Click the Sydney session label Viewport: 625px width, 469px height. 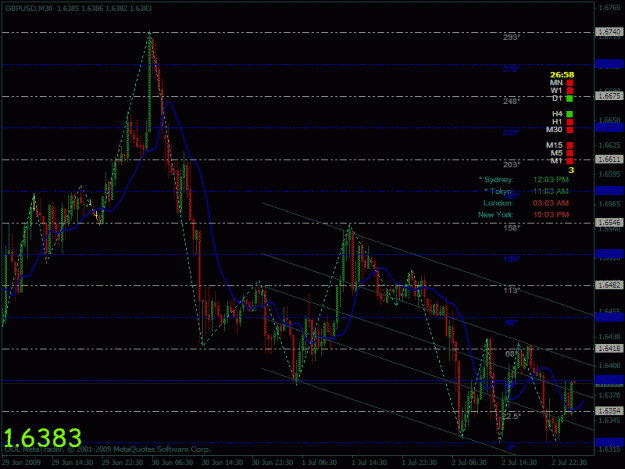click(496, 180)
